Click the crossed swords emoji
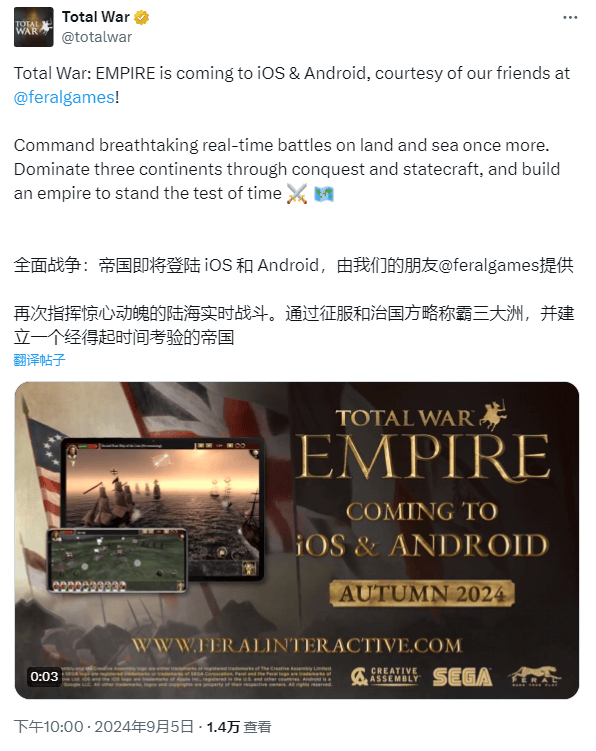 pyautogui.click(x=297, y=194)
